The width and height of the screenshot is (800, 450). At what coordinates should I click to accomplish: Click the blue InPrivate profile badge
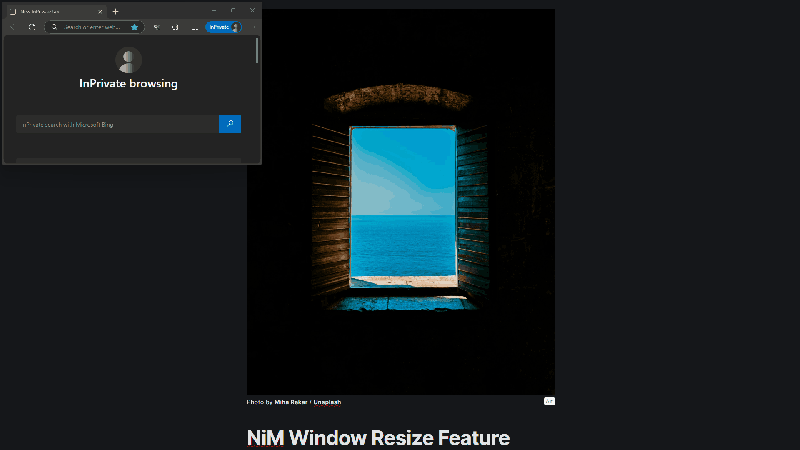[x=223, y=27]
